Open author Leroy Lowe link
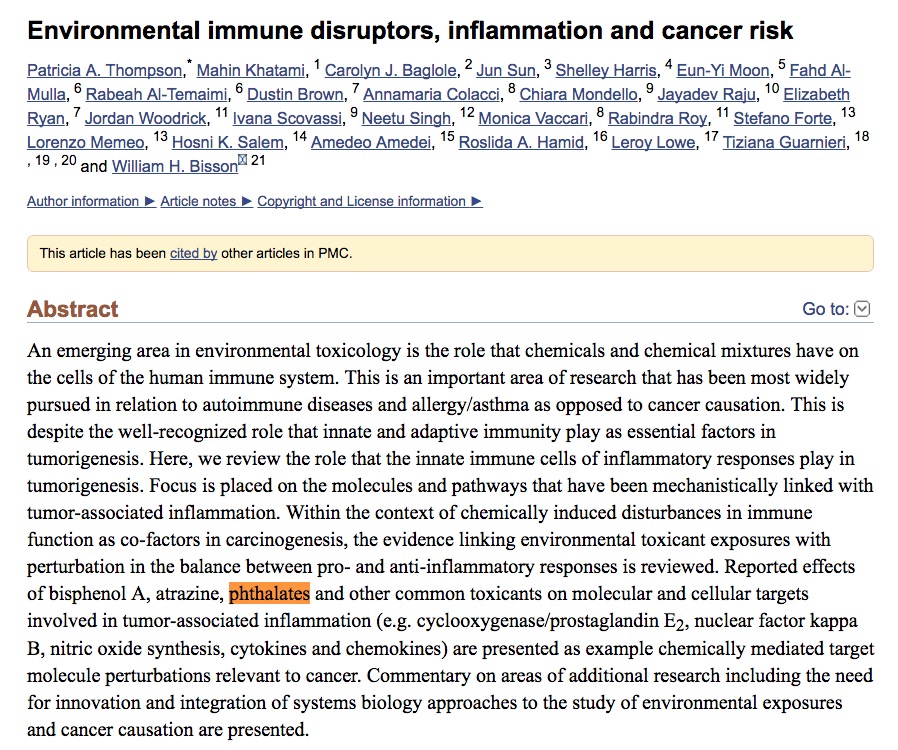Image resolution: width=898 pixels, height=750 pixels. 653,142
